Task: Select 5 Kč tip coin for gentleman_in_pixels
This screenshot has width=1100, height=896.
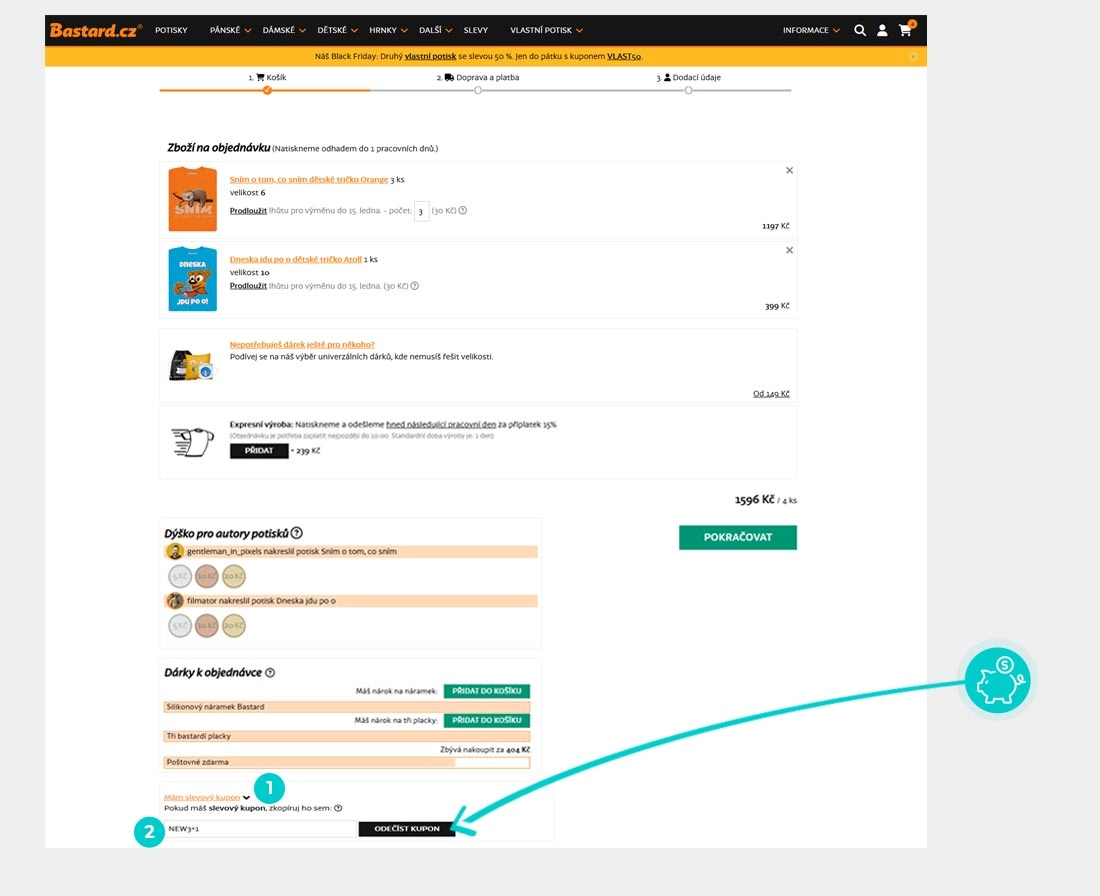Action: coord(180,576)
